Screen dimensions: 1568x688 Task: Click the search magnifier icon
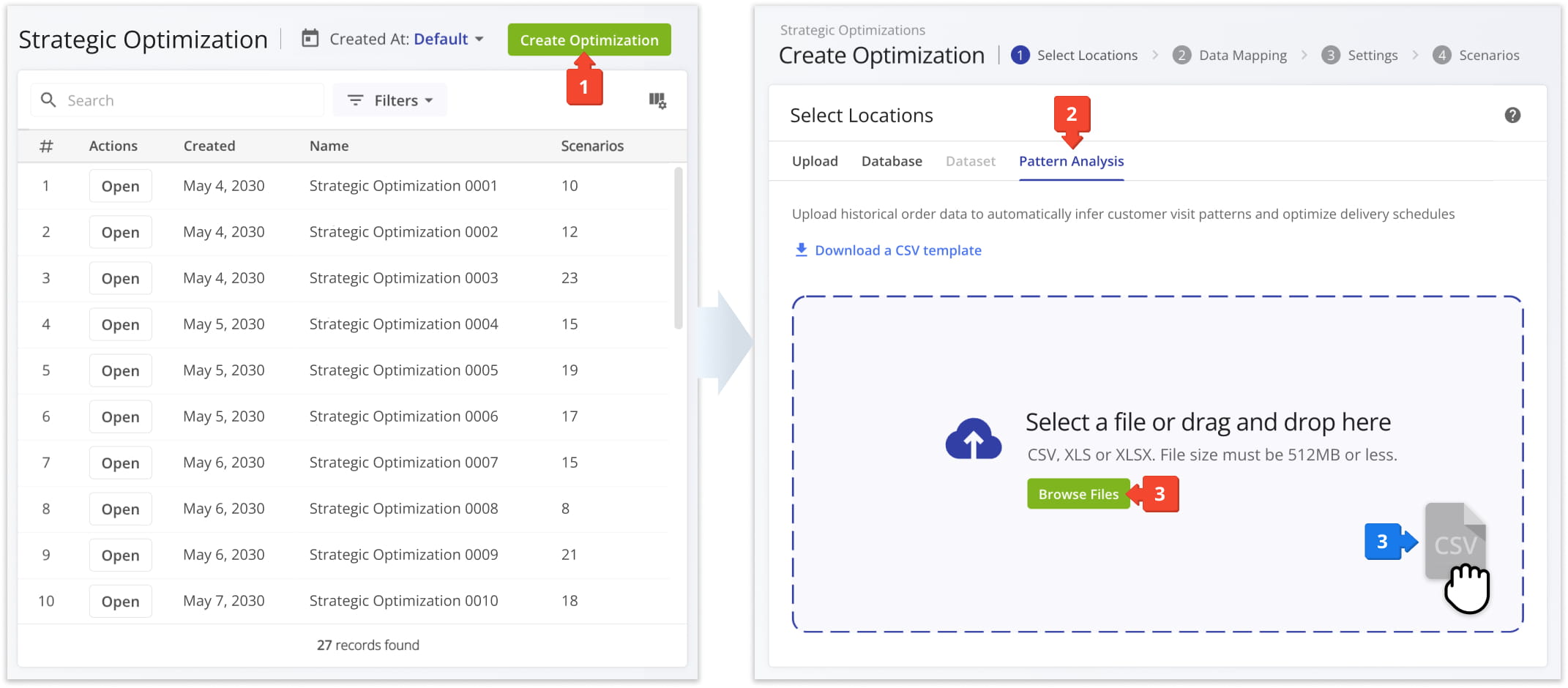(48, 100)
